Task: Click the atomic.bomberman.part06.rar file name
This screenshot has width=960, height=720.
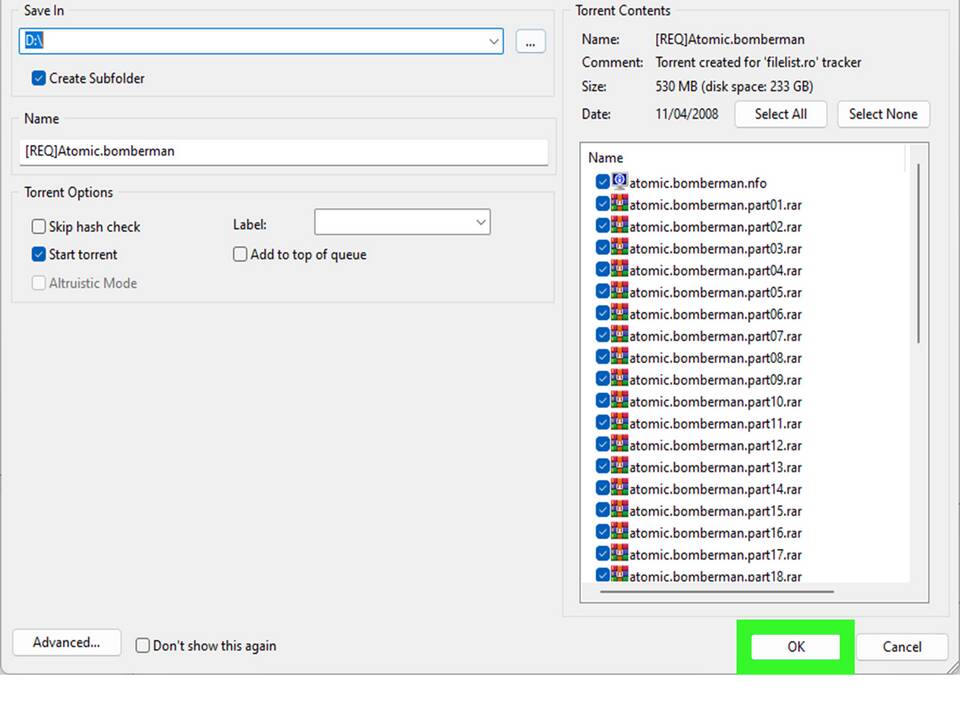Action: pyautogui.click(x=716, y=314)
